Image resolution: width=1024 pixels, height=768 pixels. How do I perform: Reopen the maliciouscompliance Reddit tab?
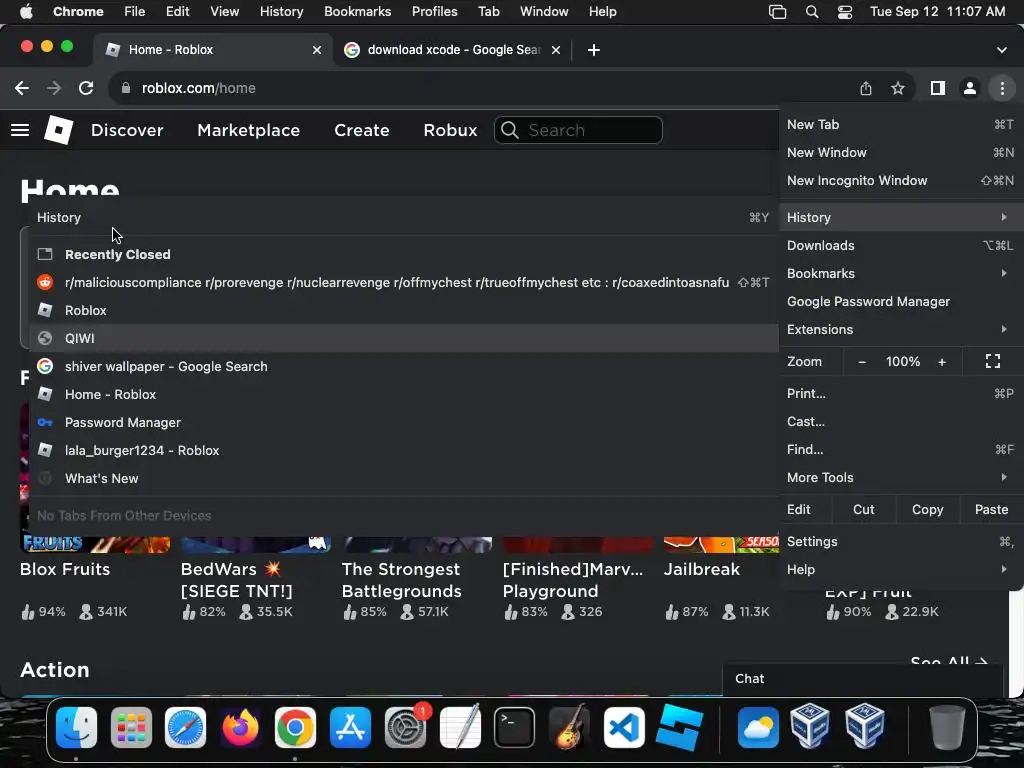click(x=404, y=283)
